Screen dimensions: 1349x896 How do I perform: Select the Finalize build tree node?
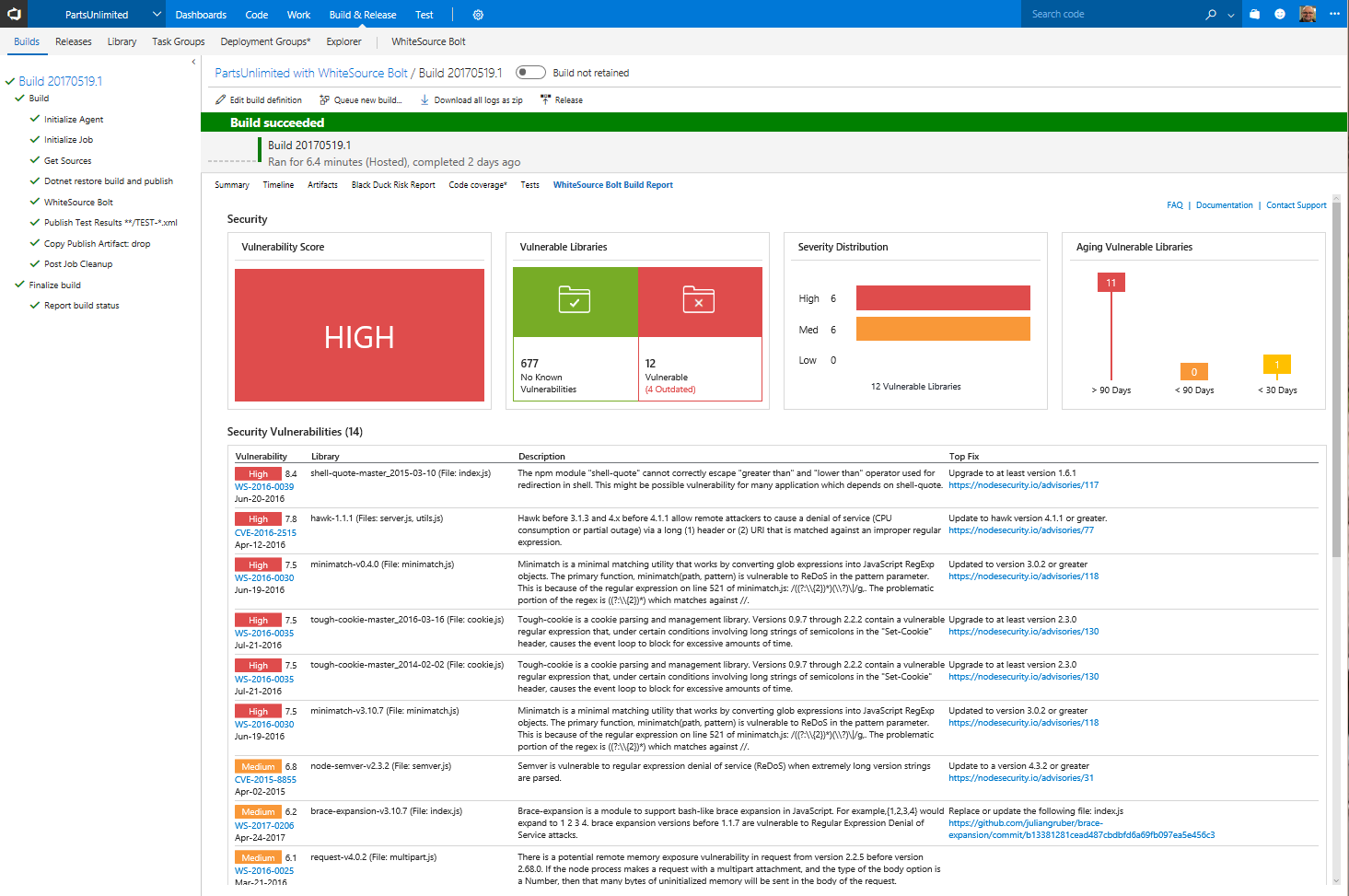(54, 285)
